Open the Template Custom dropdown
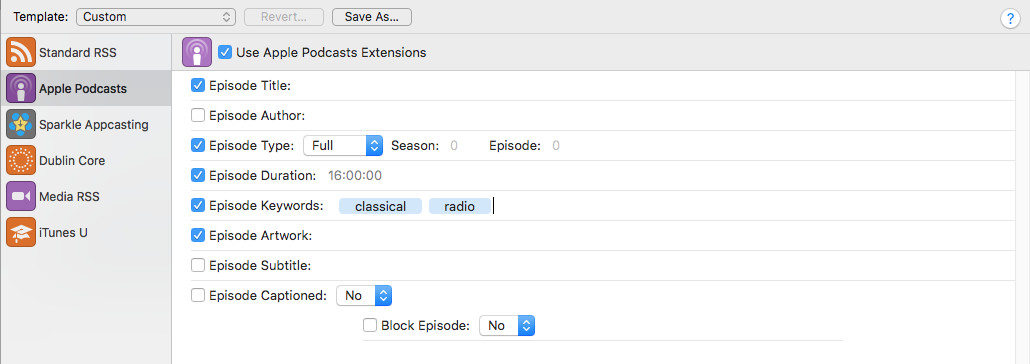Screen dimensions: 1030x364 (x=156, y=17)
